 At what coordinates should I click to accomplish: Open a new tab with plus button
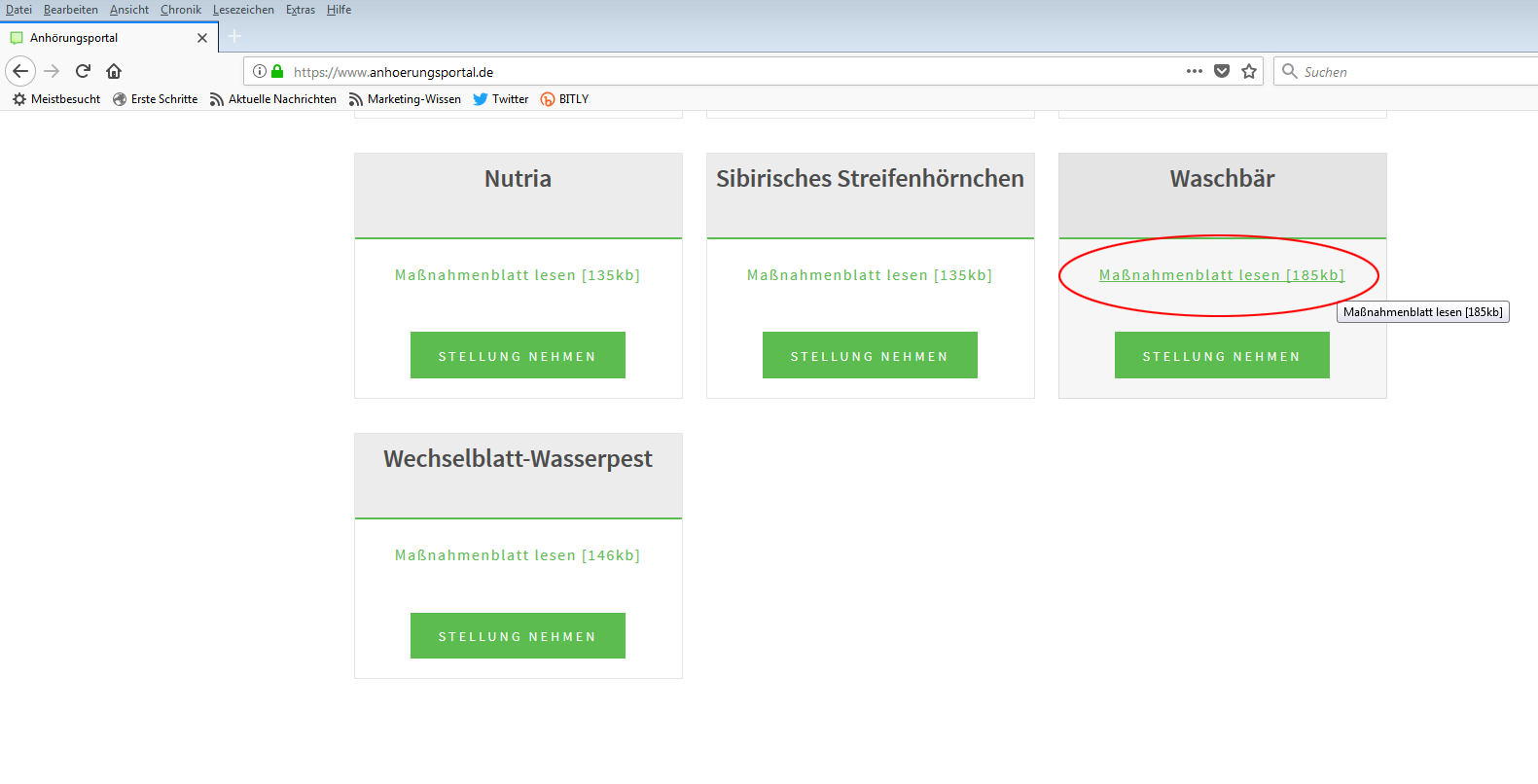(x=234, y=37)
